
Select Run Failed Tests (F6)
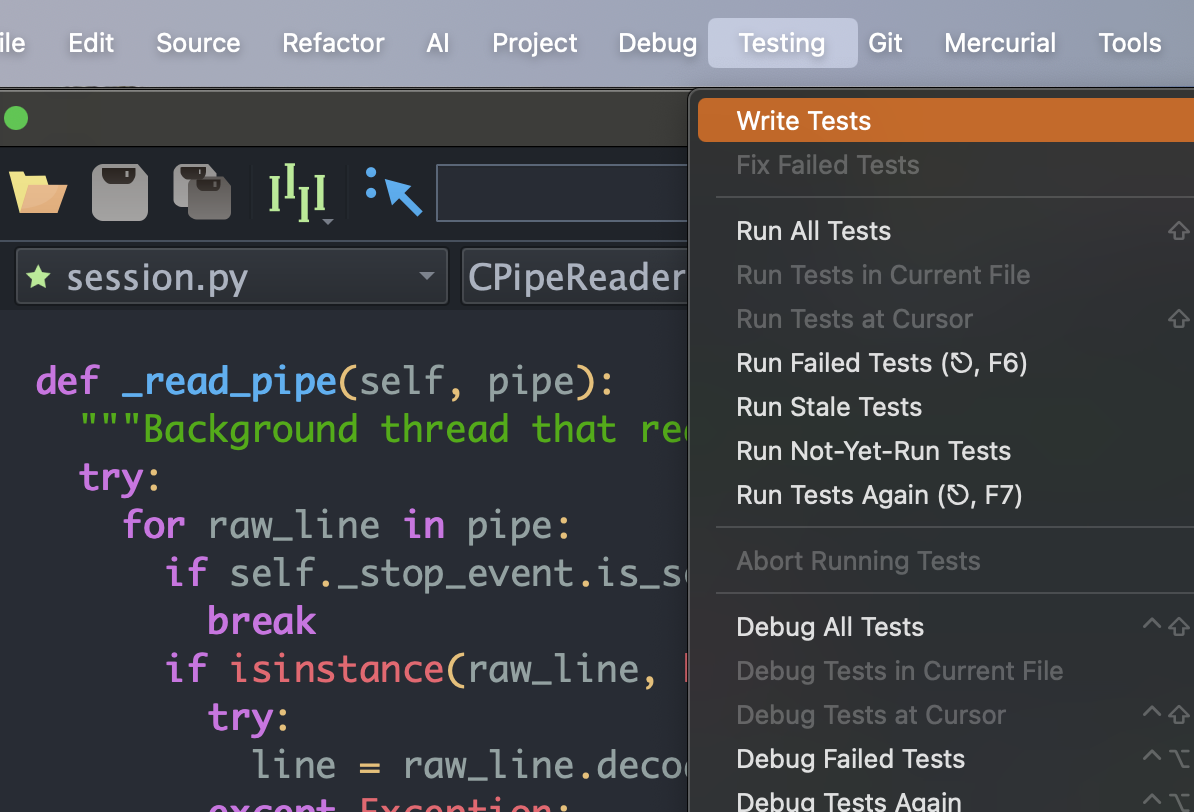click(946, 363)
